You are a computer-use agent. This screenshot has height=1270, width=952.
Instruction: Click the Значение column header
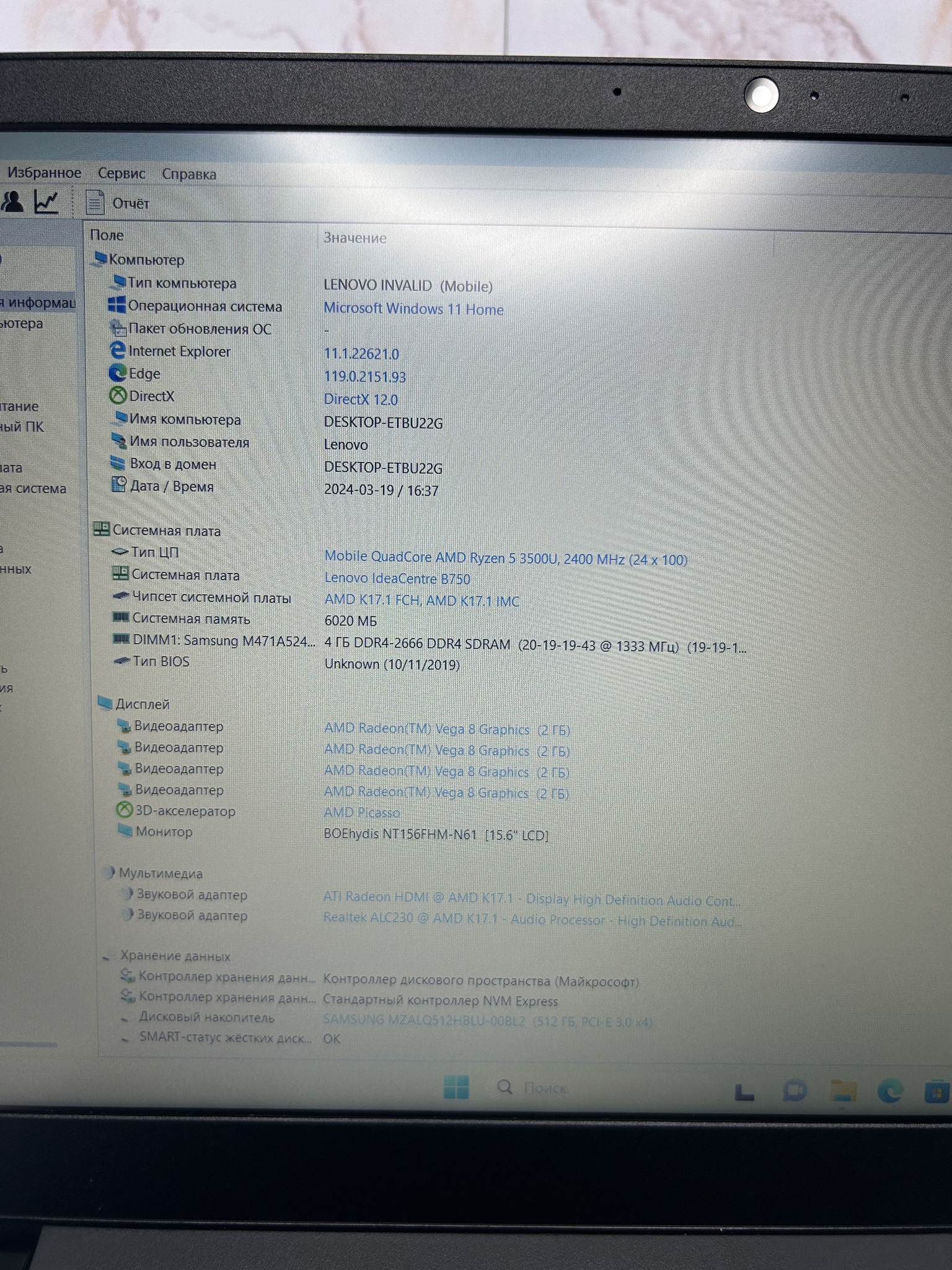(355, 238)
